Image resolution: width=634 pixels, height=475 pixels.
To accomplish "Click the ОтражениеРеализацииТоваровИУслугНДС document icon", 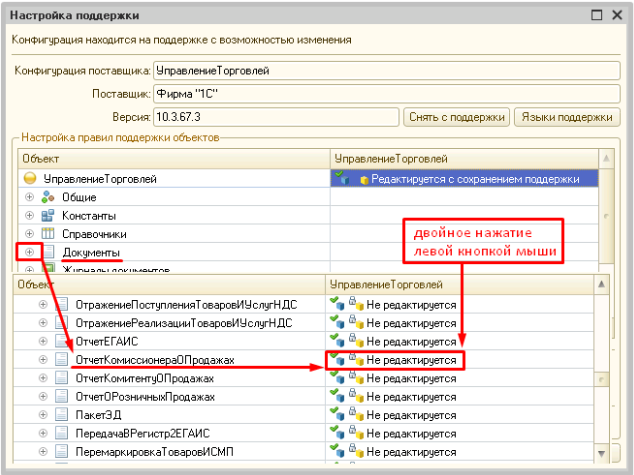I will coord(61,323).
